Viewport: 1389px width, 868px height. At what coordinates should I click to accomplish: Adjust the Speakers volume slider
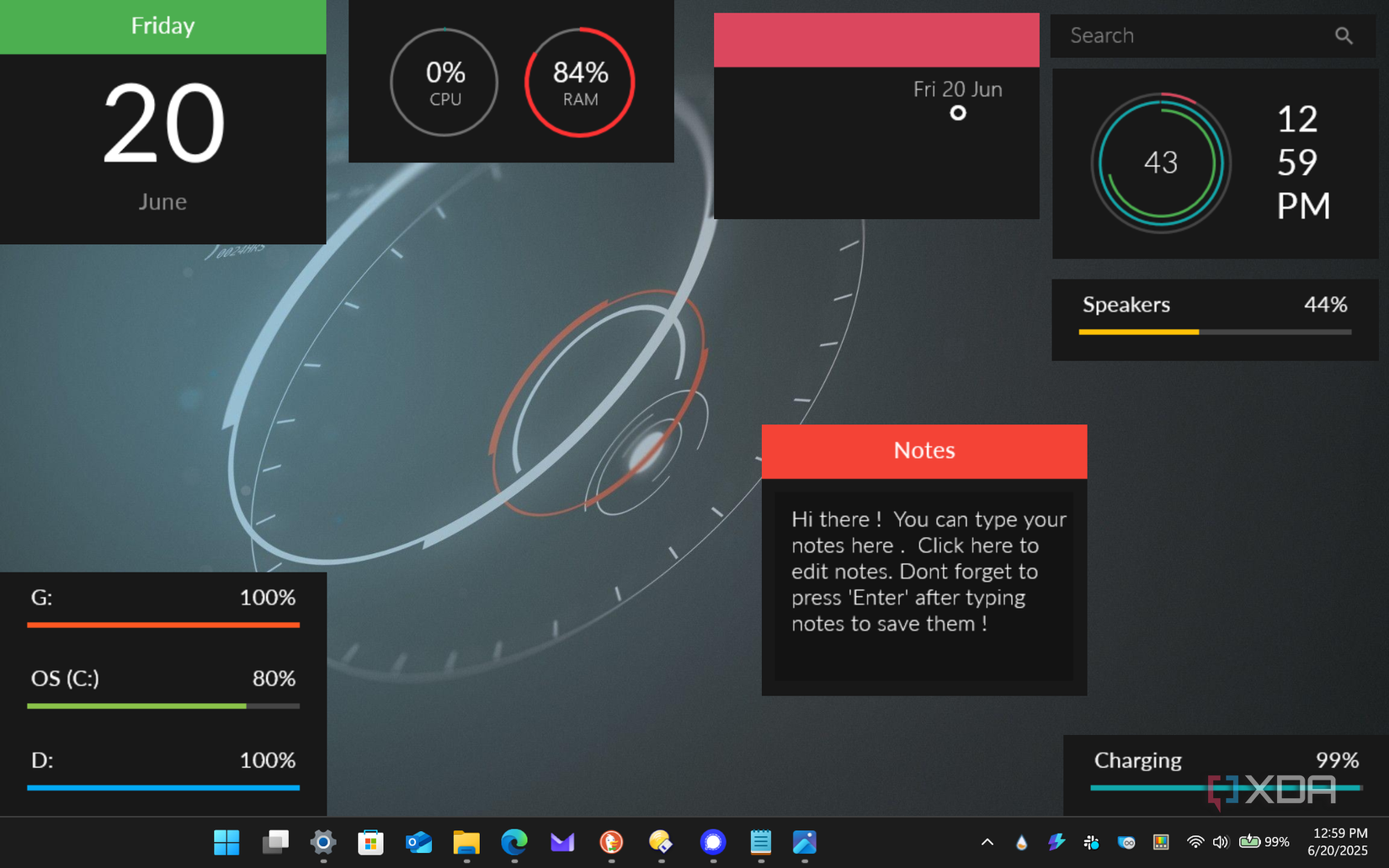pos(1212,332)
